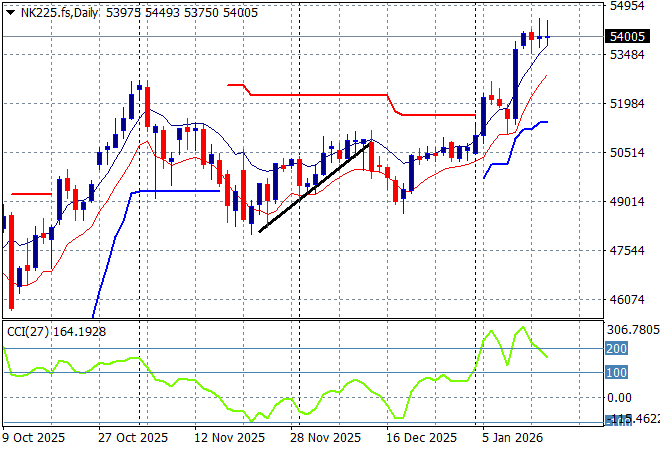Click the 5 Jan 2026 date label
Viewport: 660px width, 450px height.
[512, 438]
